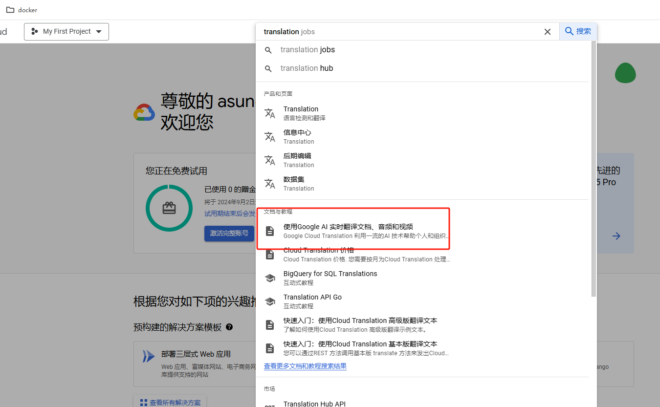660x407 pixels.
Task: Click the translate icon beside 数据集
Action: point(270,184)
